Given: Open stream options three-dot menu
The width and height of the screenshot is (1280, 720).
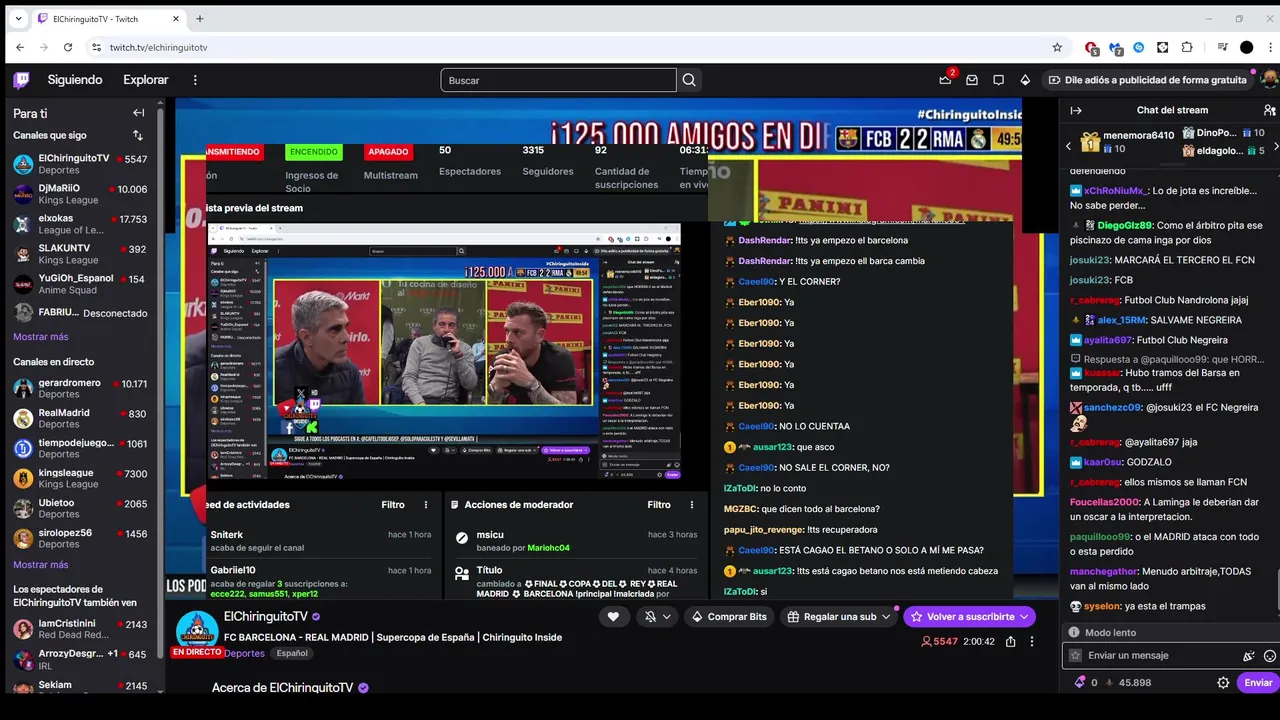Looking at the screenshot, I should pyautogui.click(x=1032, y=641).
